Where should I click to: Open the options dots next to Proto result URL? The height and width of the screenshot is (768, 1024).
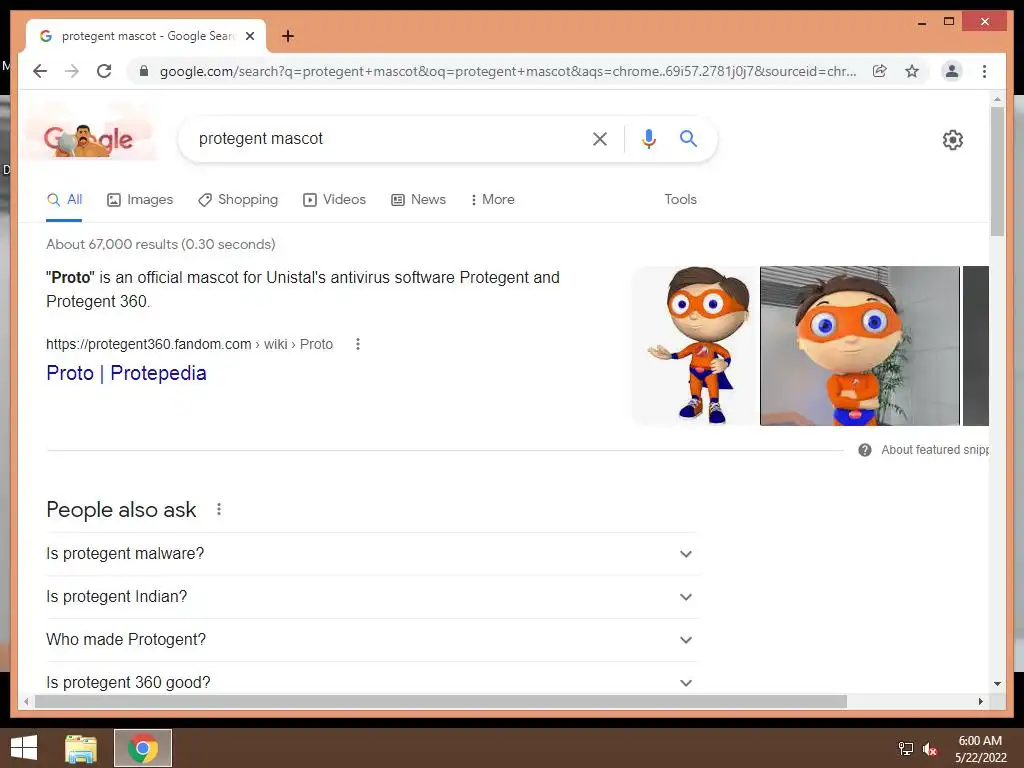click(x=358, y=344)
